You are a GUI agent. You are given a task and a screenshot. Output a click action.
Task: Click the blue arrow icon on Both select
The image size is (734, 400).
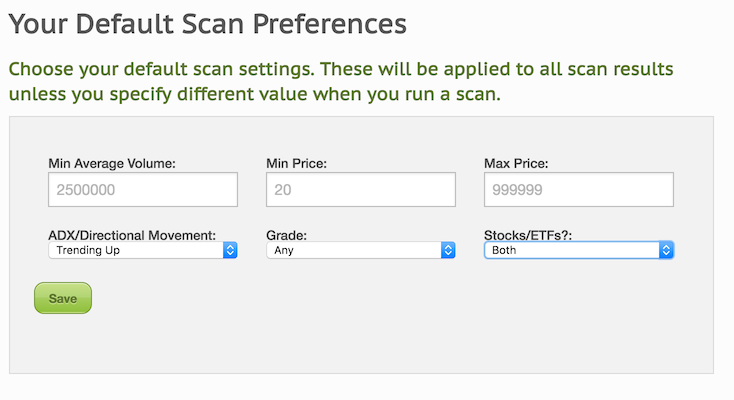click(666, 250)
